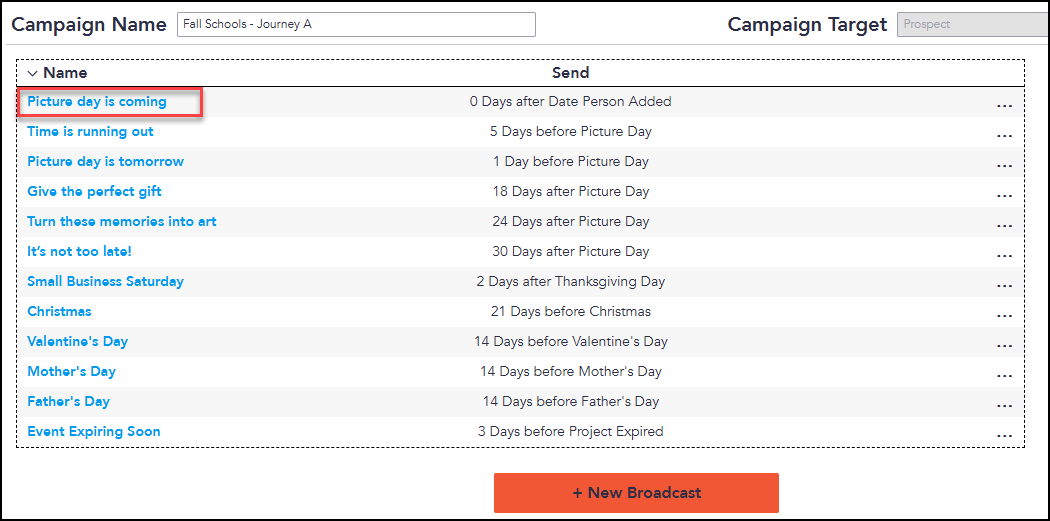This screenshot has width=1050, height=521.
Task: Create a new broadcast with + New Broadcast
Action: click(636, 493)
